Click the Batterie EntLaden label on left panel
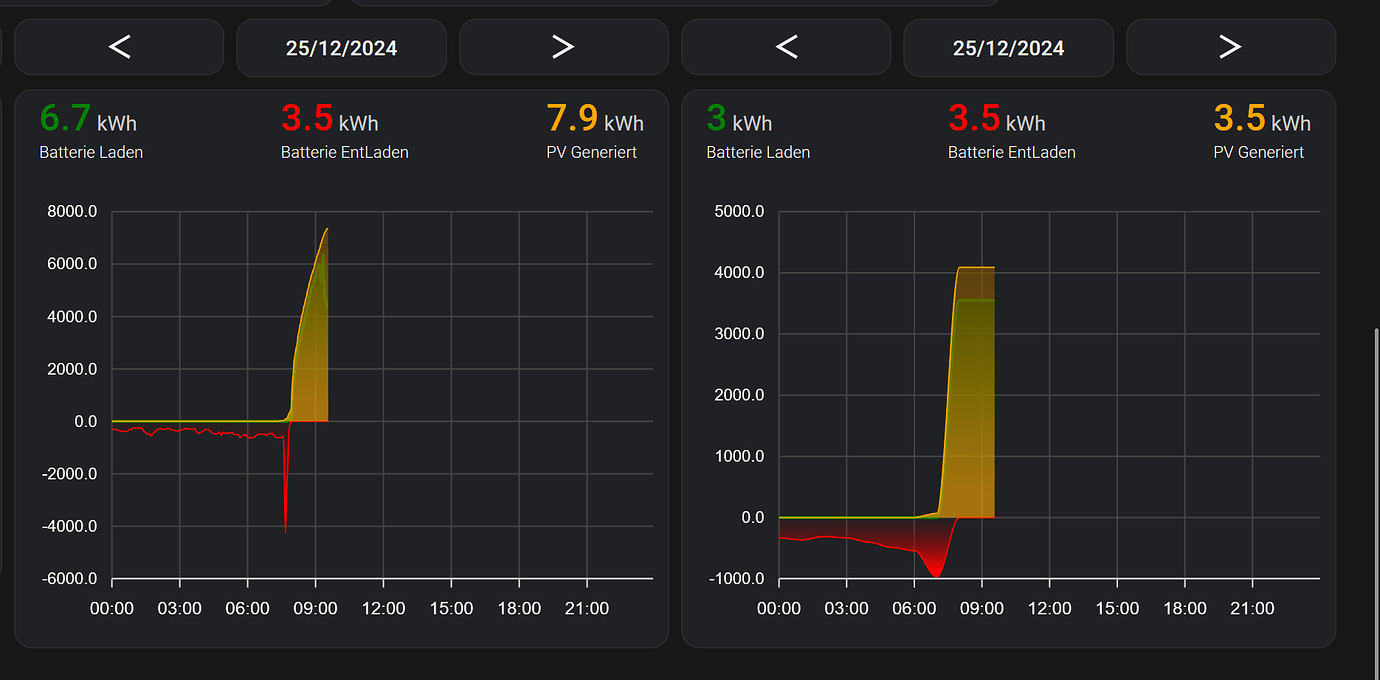 tap(344, 152)
